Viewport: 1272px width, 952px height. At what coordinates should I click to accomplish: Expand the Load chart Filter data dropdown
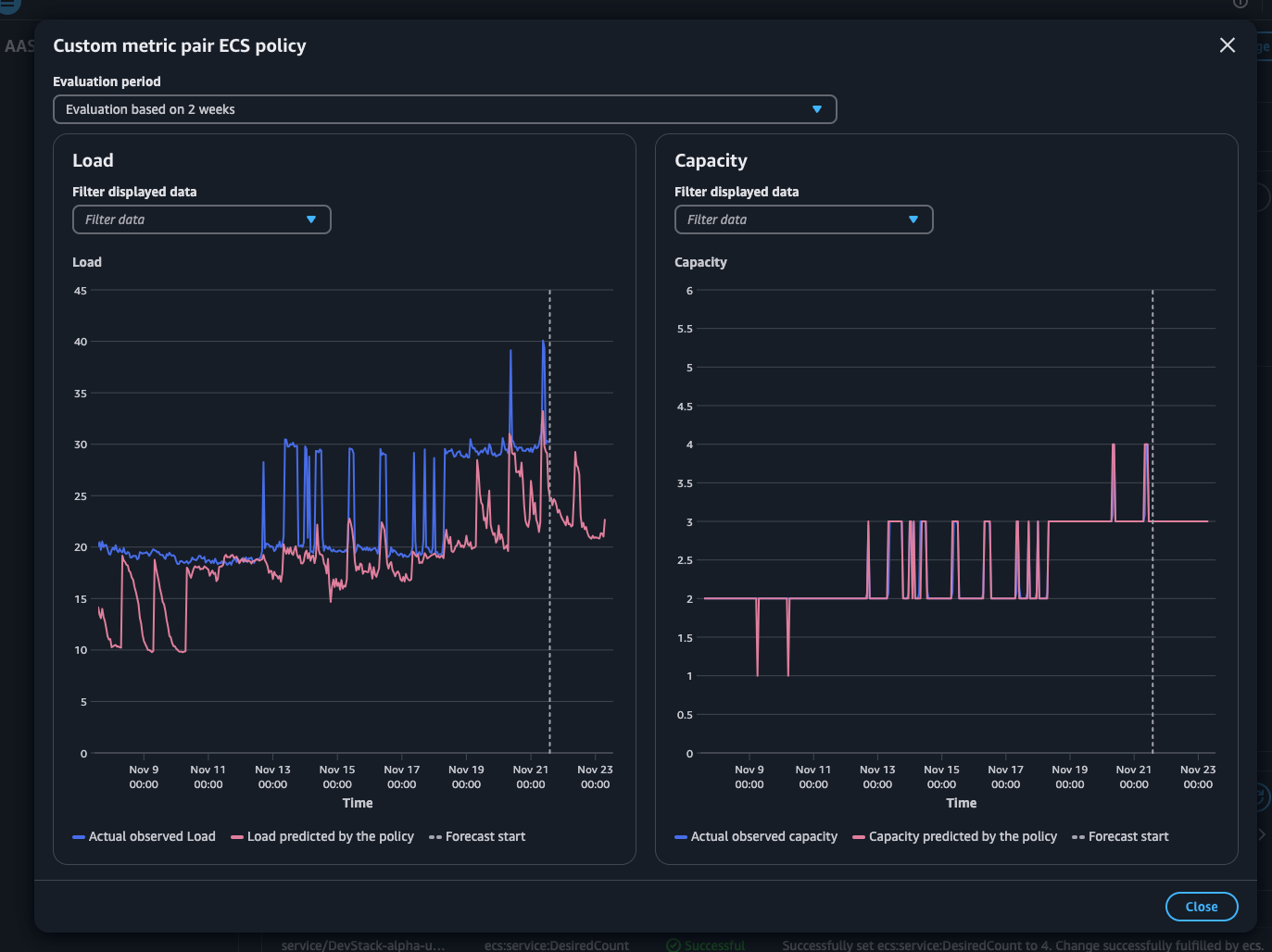tap(202, 219)
